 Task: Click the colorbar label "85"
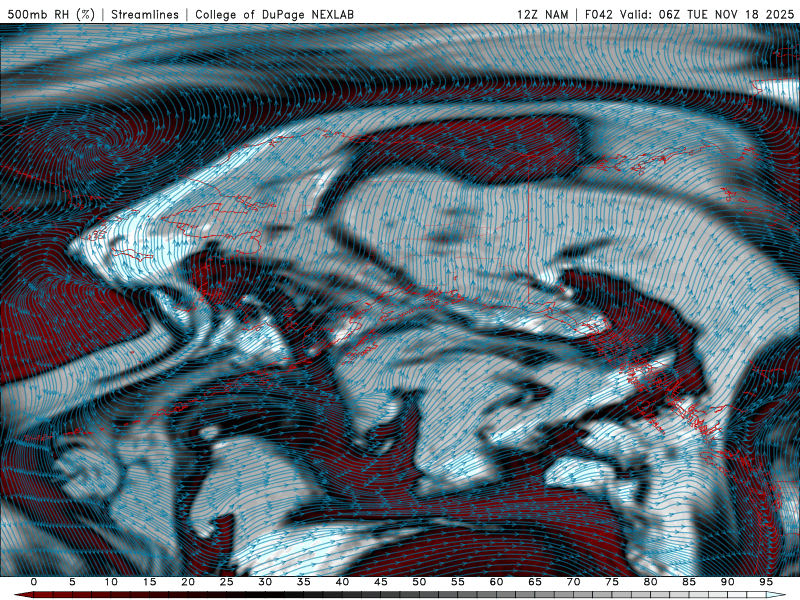689,582
